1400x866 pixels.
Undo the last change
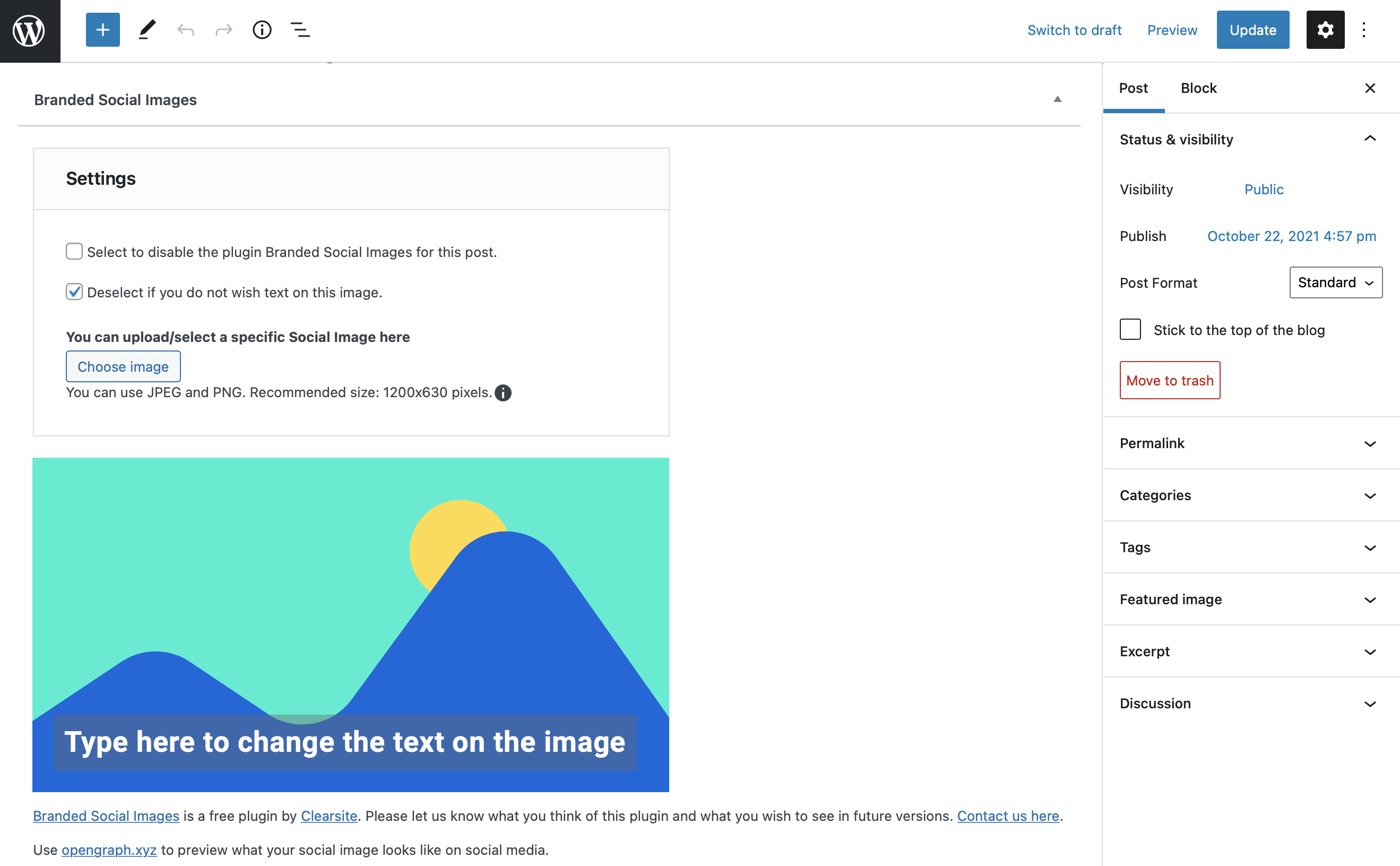185,30
